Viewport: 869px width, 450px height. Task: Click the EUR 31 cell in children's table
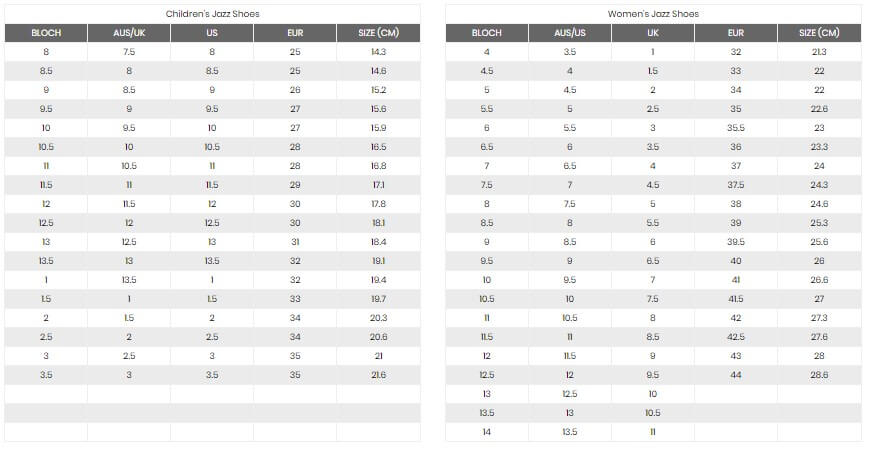pyautogui.click(x=295, y=242)
